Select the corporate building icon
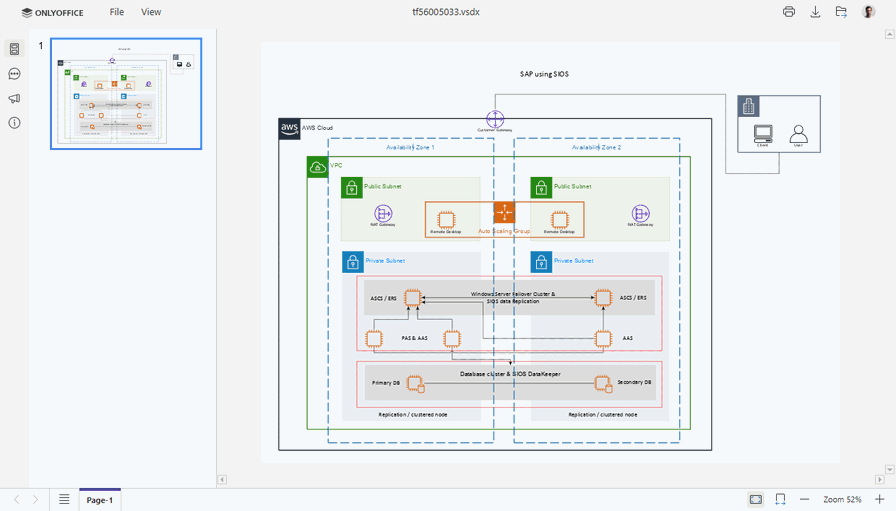This screenshot has width=896, height=511. pyautogui.click(x=749, y=106)
